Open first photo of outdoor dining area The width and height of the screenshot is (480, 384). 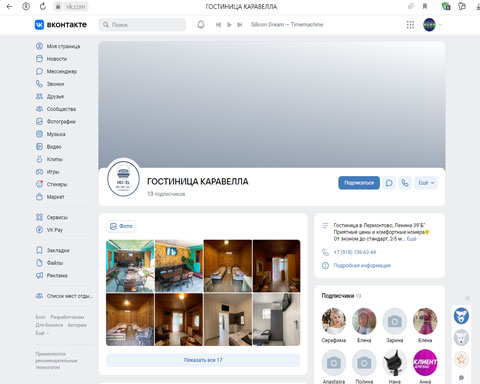tap(130, 266)
